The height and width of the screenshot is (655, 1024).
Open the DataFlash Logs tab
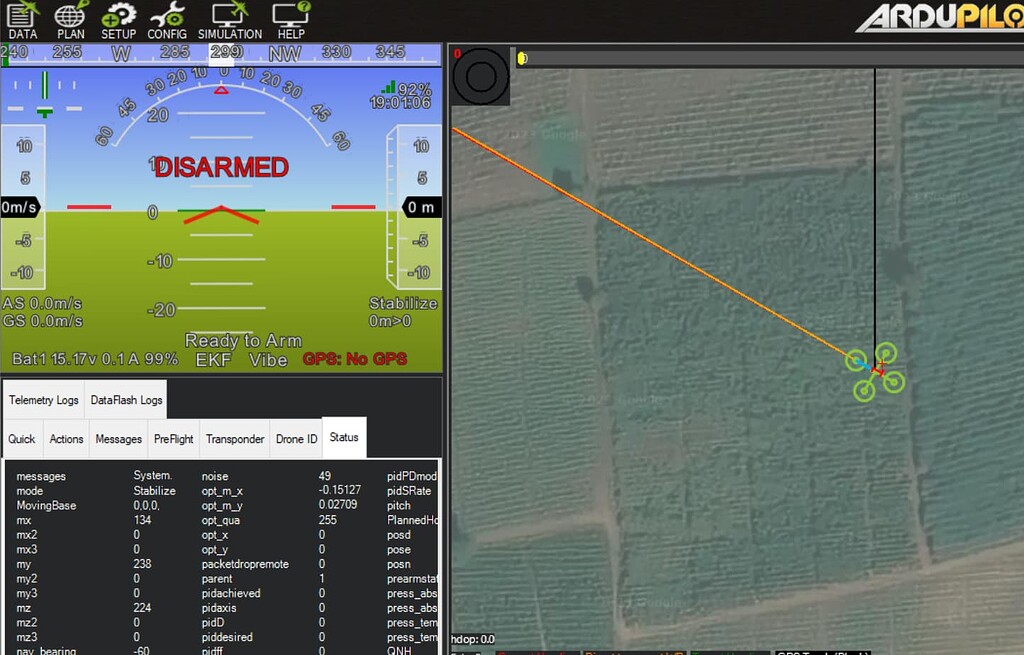125,399
